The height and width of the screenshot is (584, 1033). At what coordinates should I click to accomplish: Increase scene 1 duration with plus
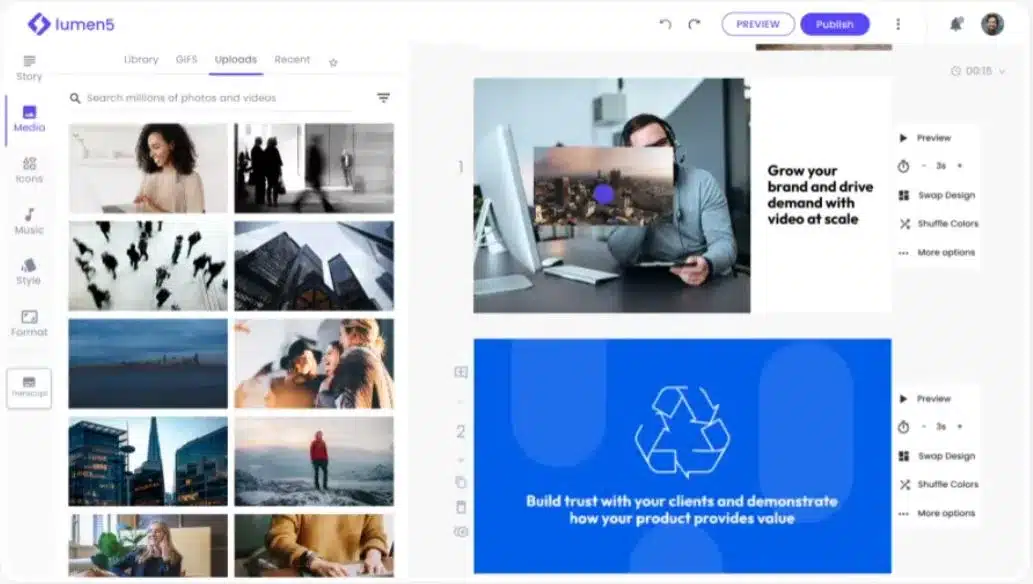point(960,166)
